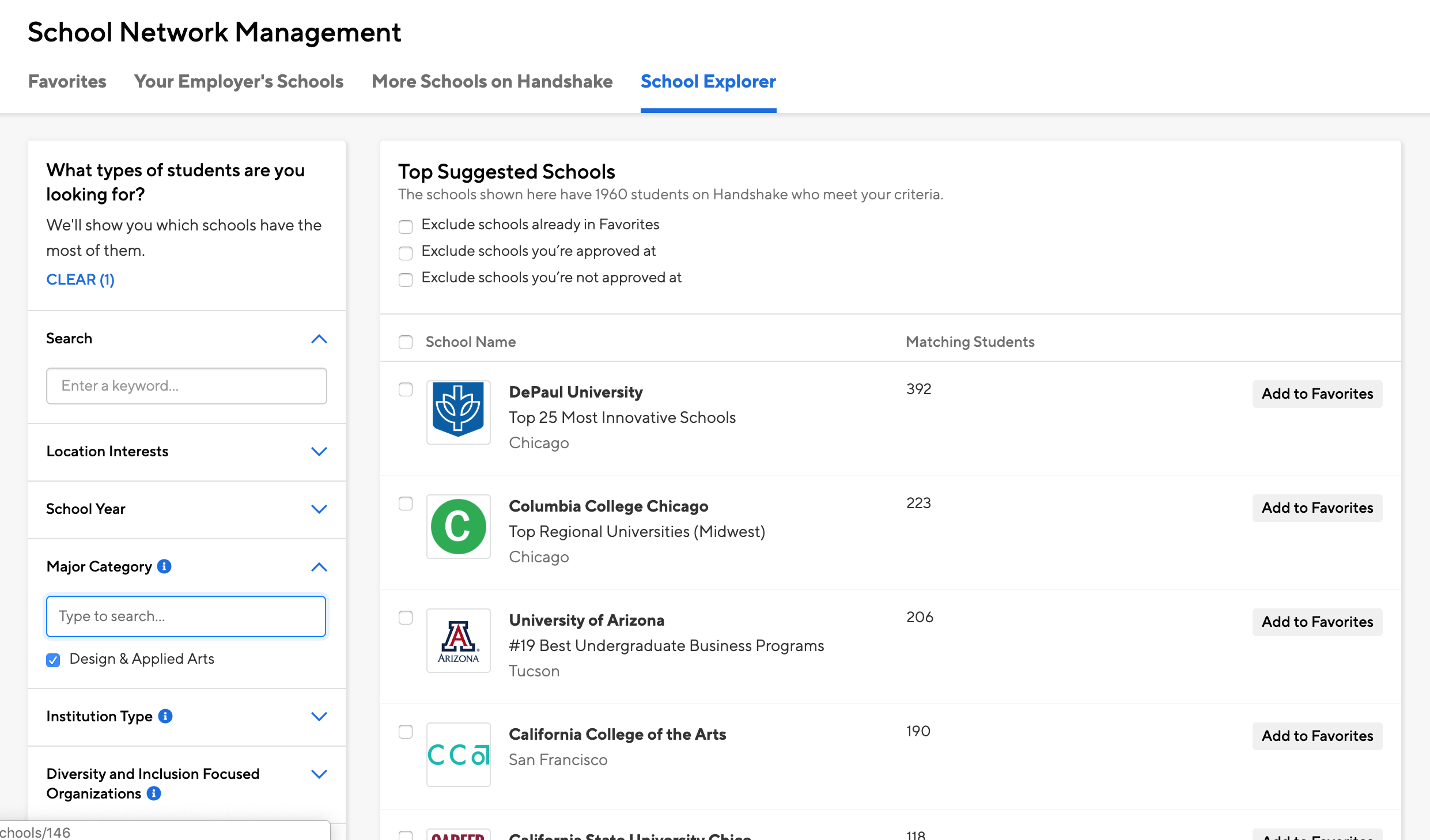This screenshot has width=1430, height=840.
Task: Click the Major Category info icon
Action: pos(164,566)
